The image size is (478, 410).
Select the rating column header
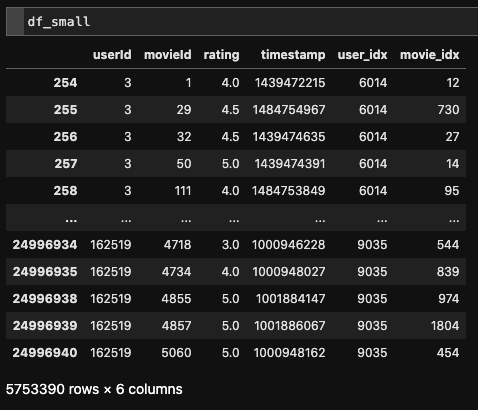pyautogui.click(x=221, y=55)
